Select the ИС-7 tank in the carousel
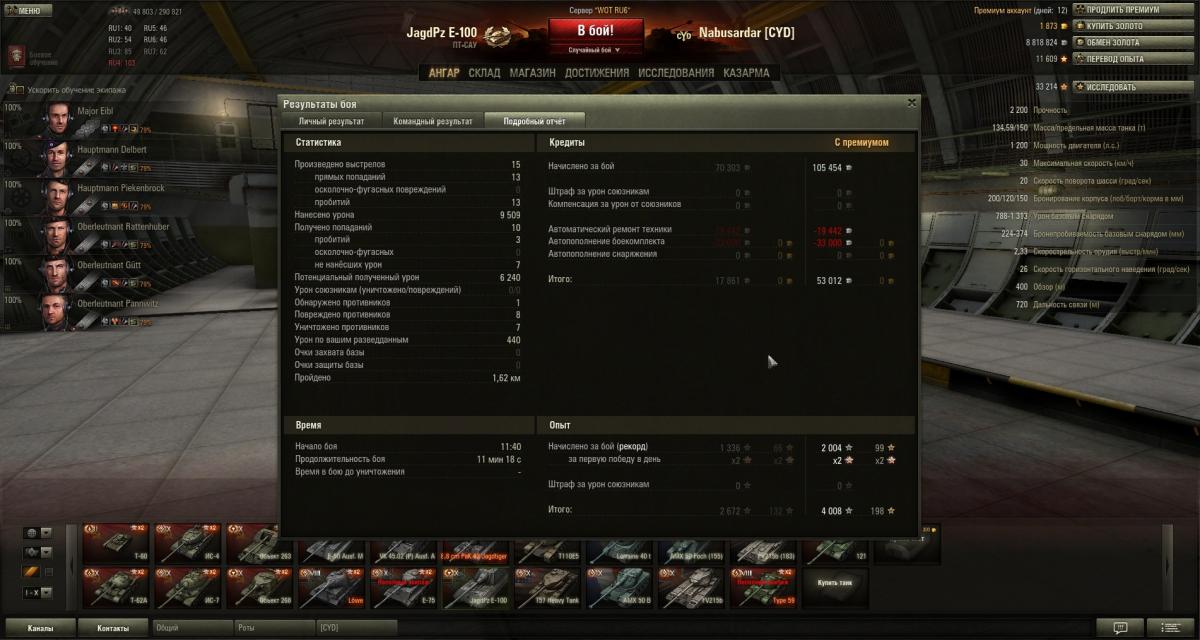 pyautogui.click(x=188, y=589)
